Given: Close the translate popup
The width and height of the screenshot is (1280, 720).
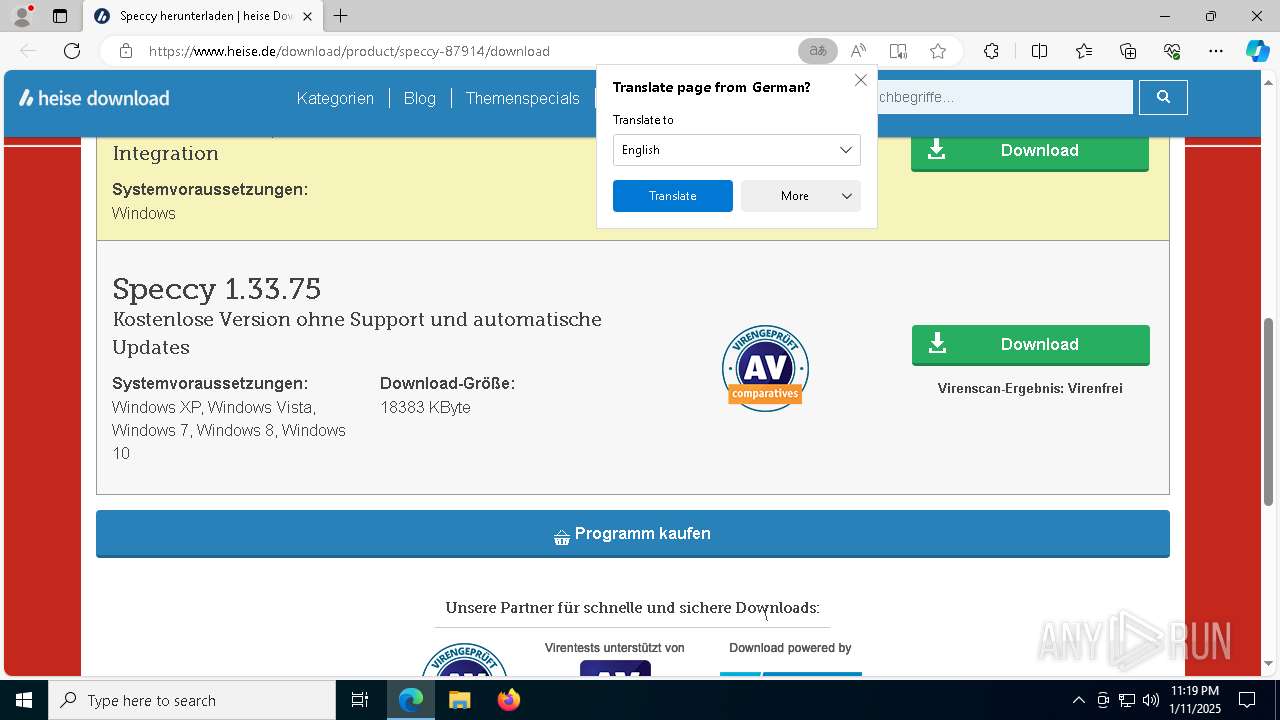Looking at the screenshot, I should pos(860,80).
